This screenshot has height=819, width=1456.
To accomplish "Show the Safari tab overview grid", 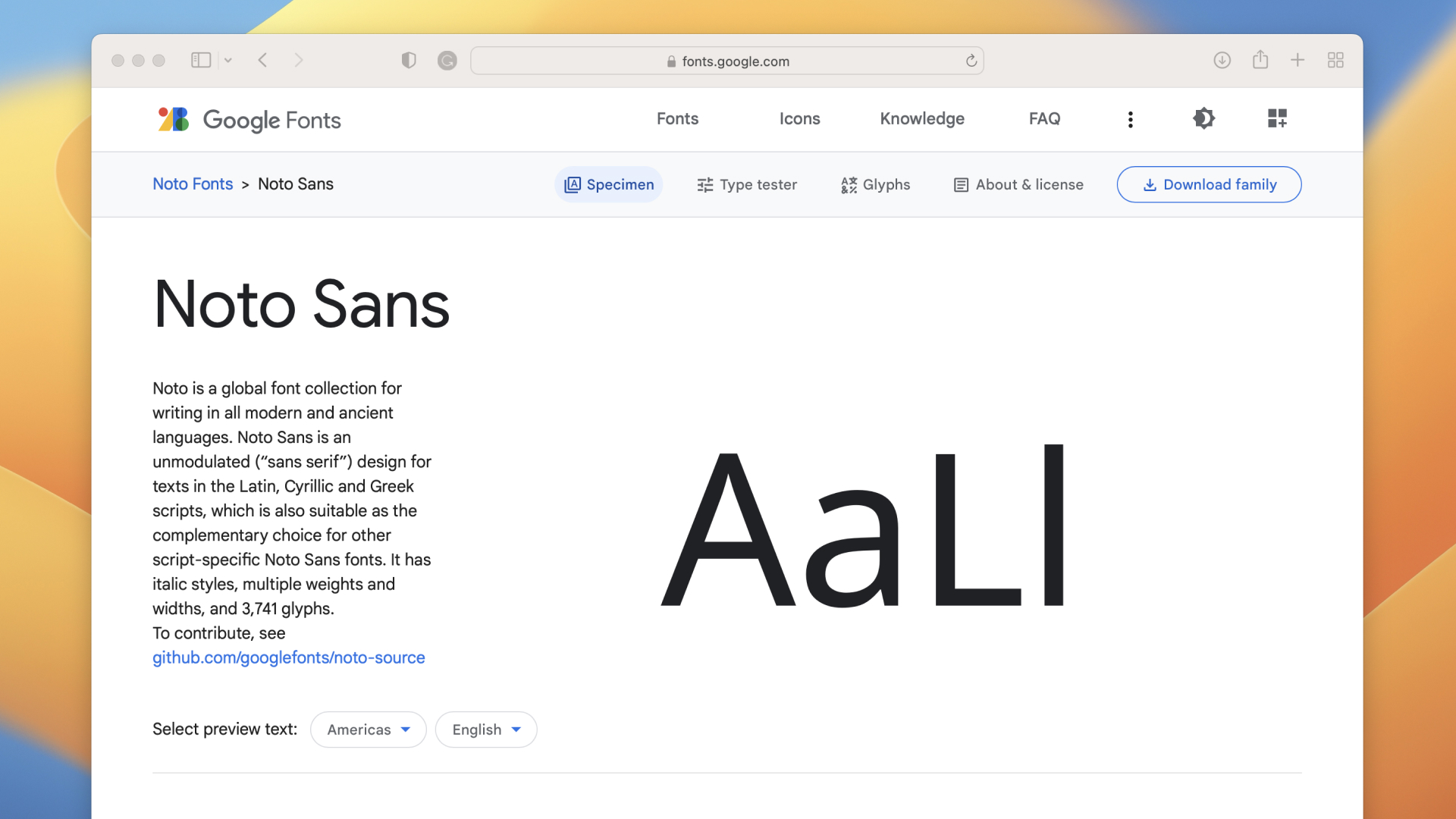I will 1335,61.
